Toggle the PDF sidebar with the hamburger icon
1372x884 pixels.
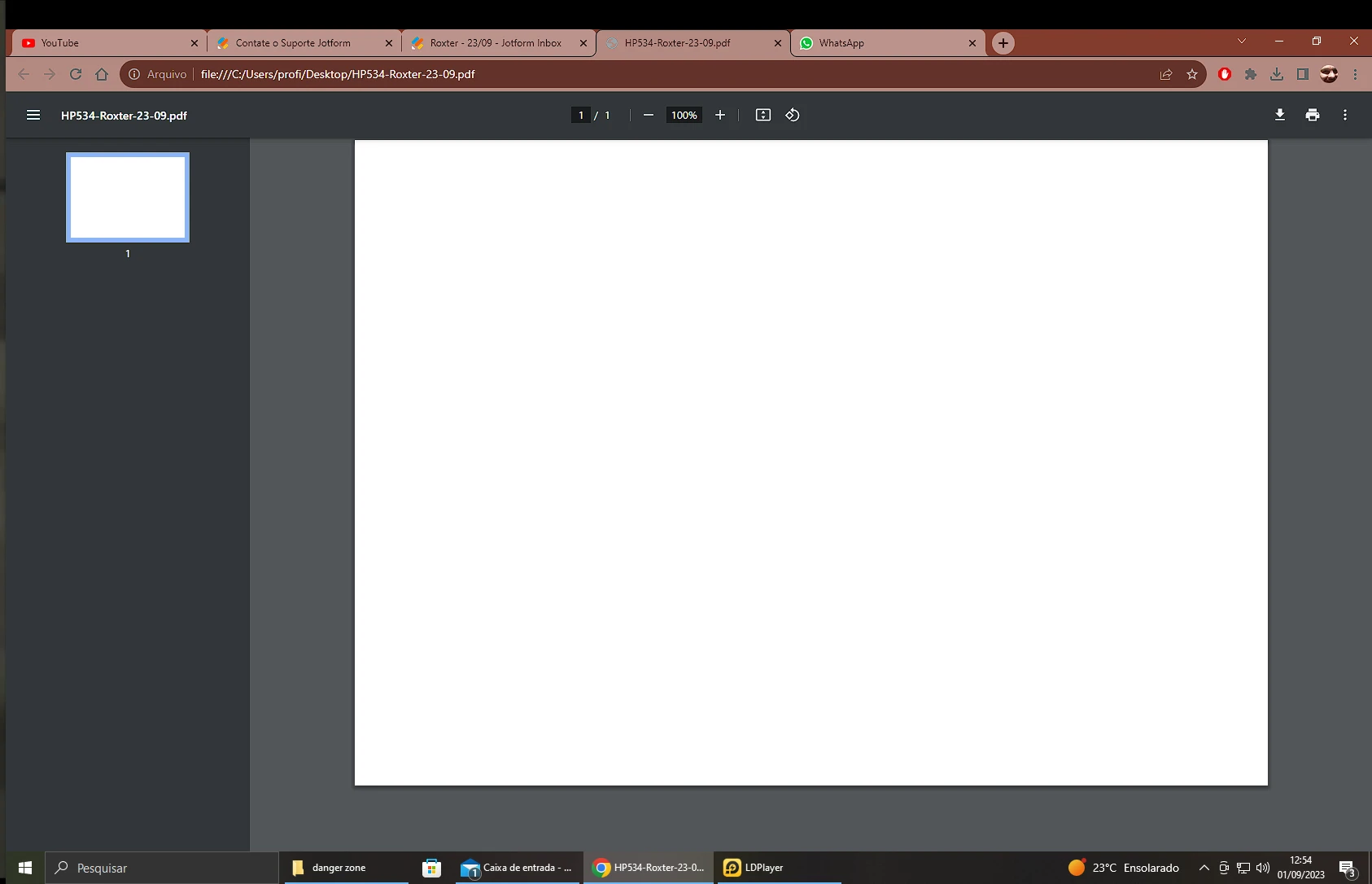coord(33,115)
